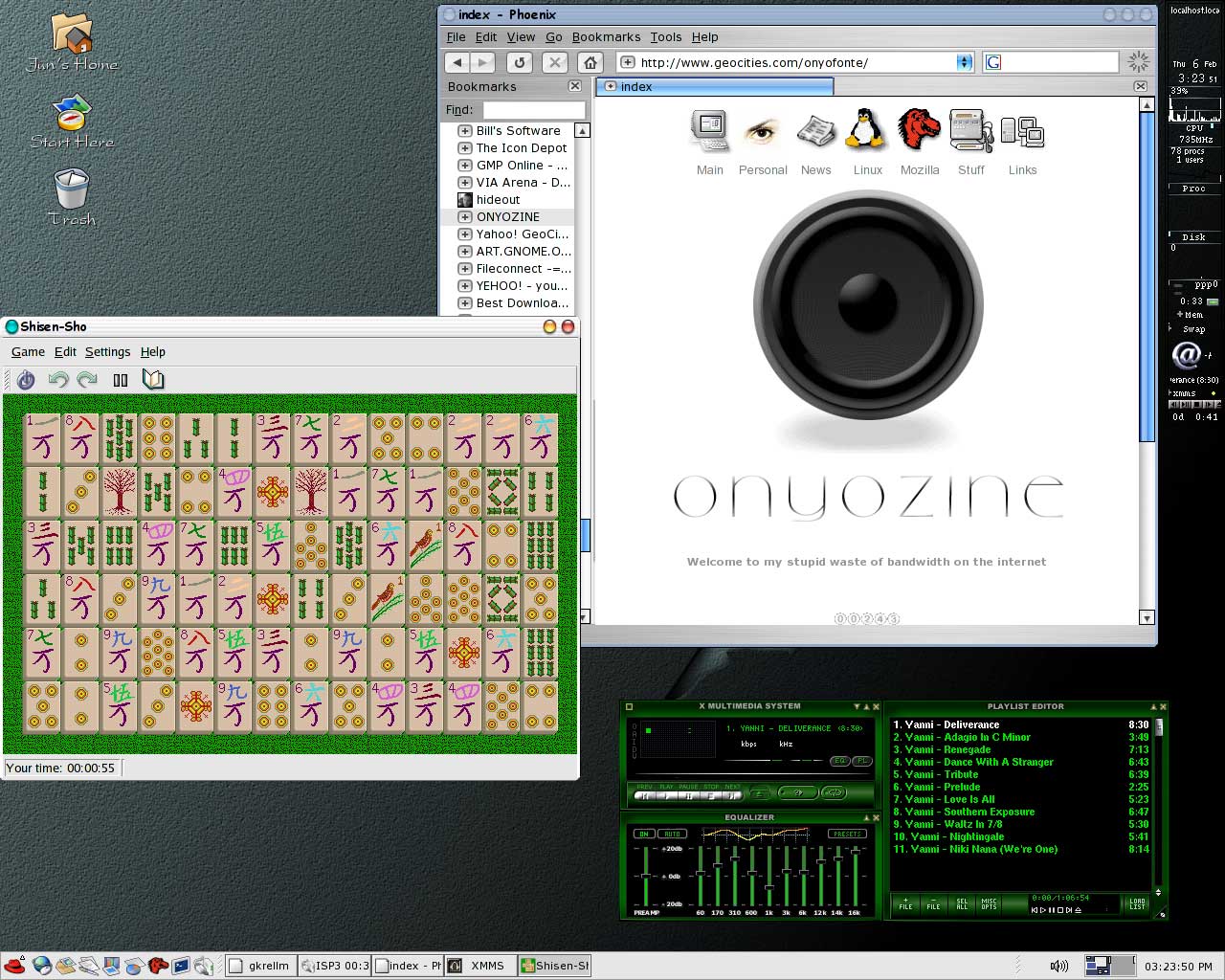Click the Linux penguin icon on webpage
1225x980 pixels.
[x=867, y=129]
